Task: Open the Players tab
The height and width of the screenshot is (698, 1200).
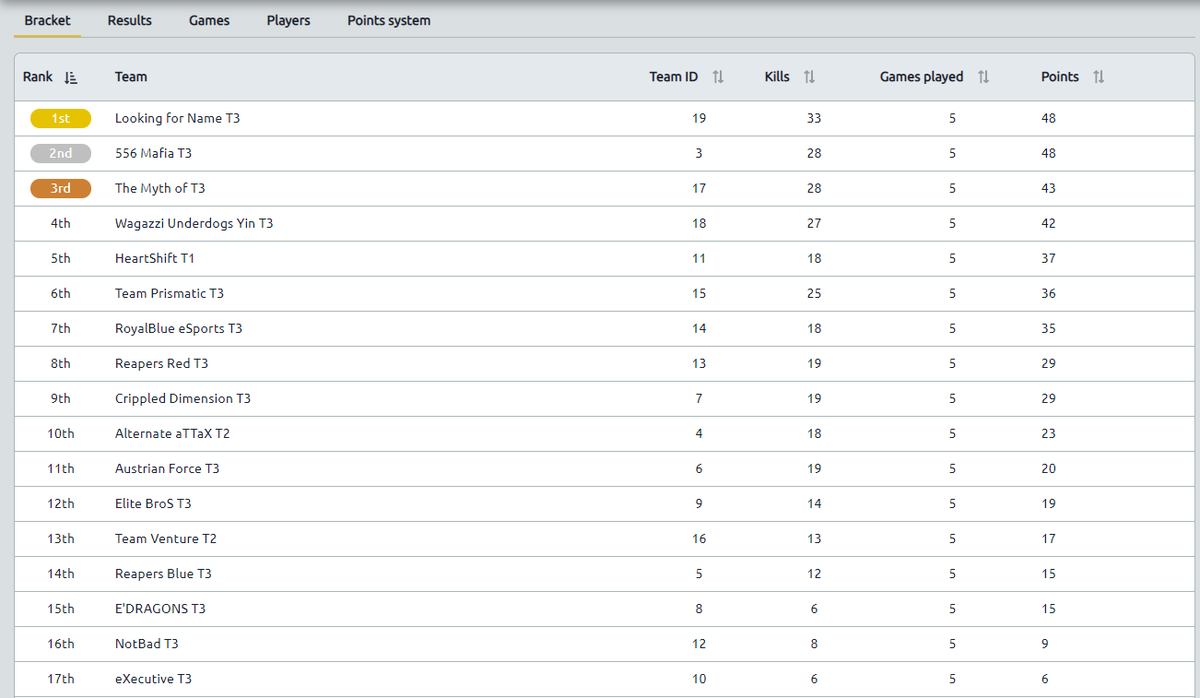Action: click(x=288, y=20)
